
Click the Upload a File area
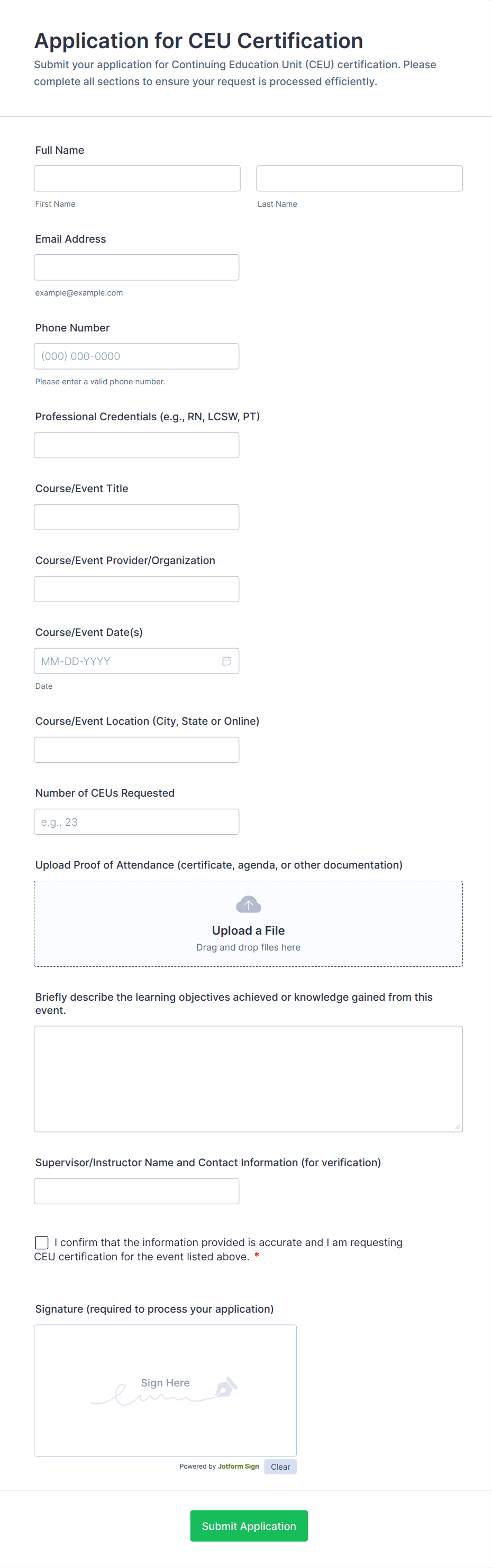248,930
